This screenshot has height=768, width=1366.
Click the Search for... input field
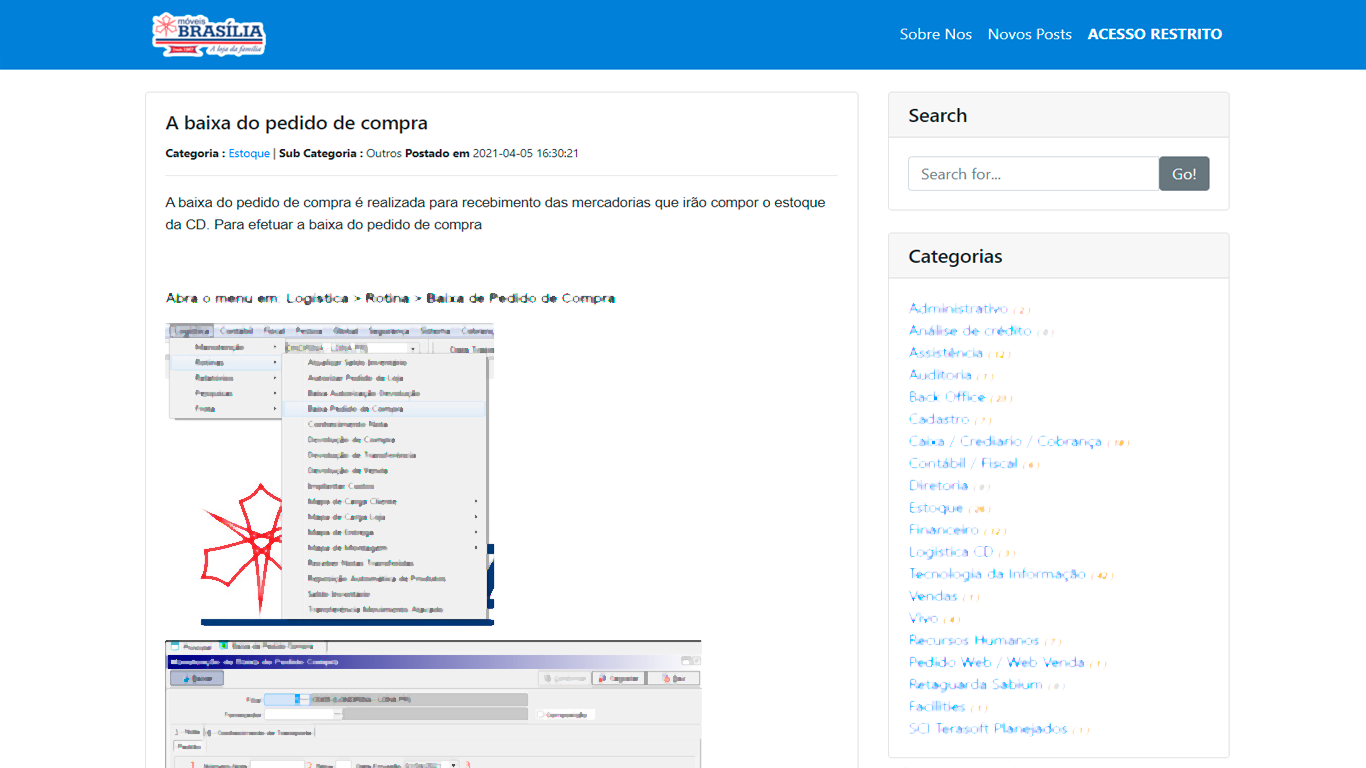[x=1033, y=174]
